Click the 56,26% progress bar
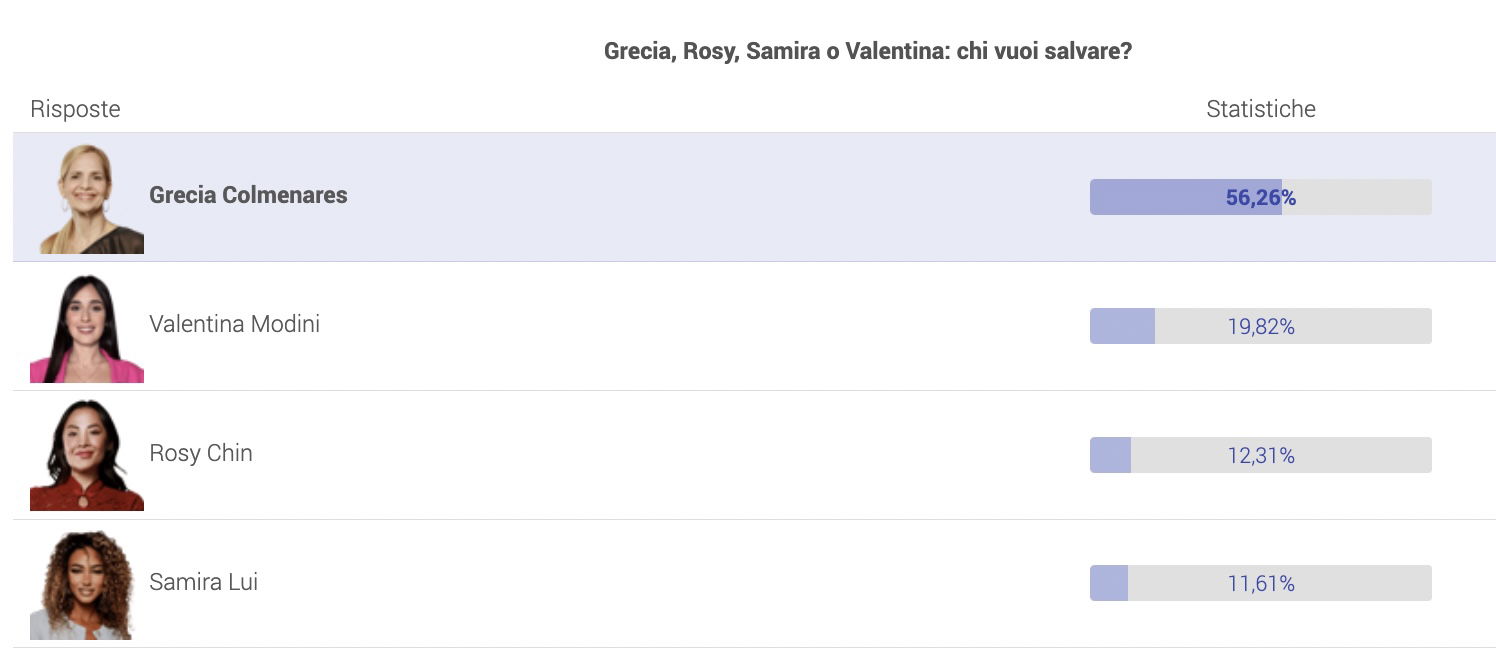 coord(1260,197)
